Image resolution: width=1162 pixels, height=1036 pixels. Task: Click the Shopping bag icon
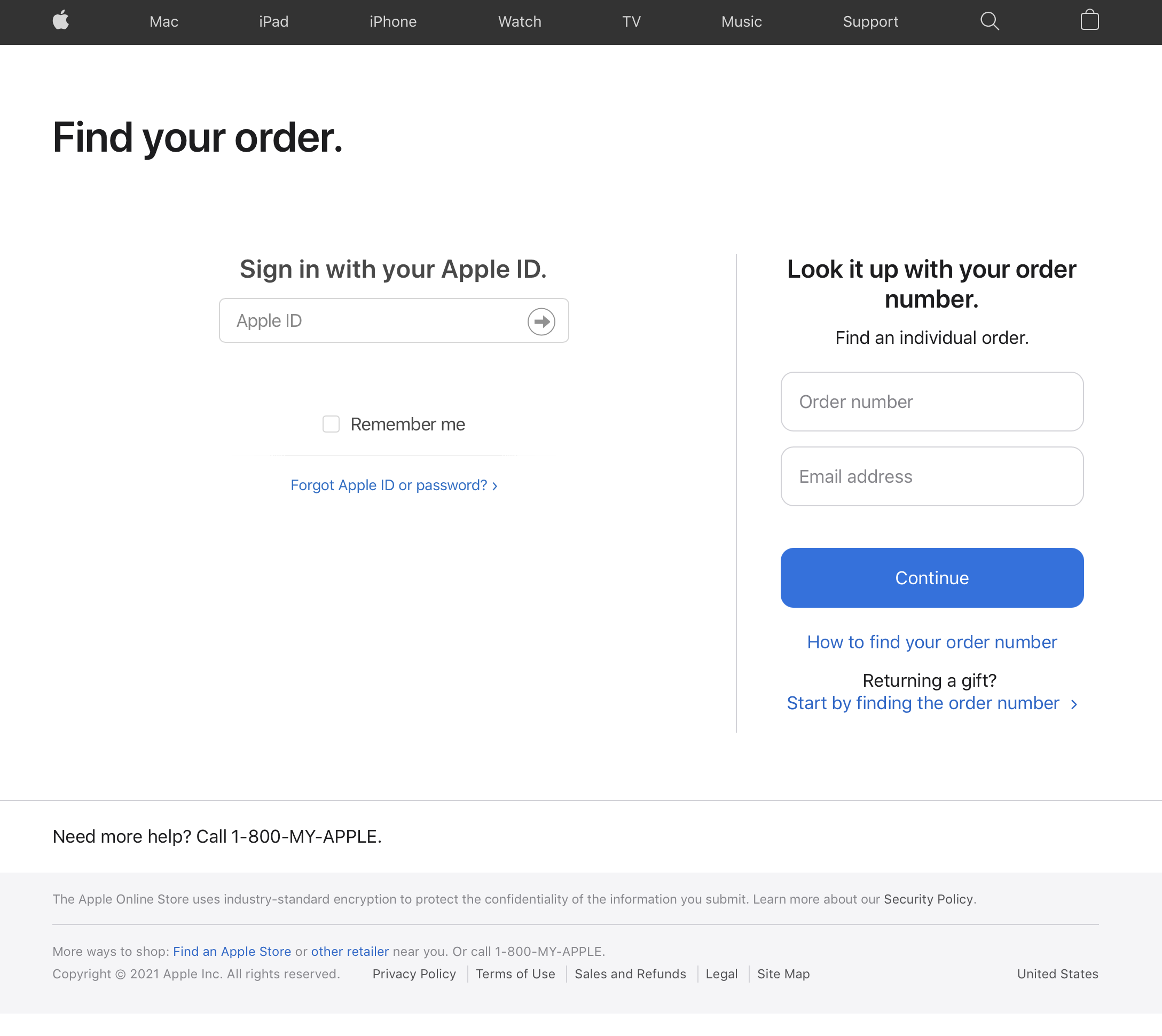point(1090,22)
